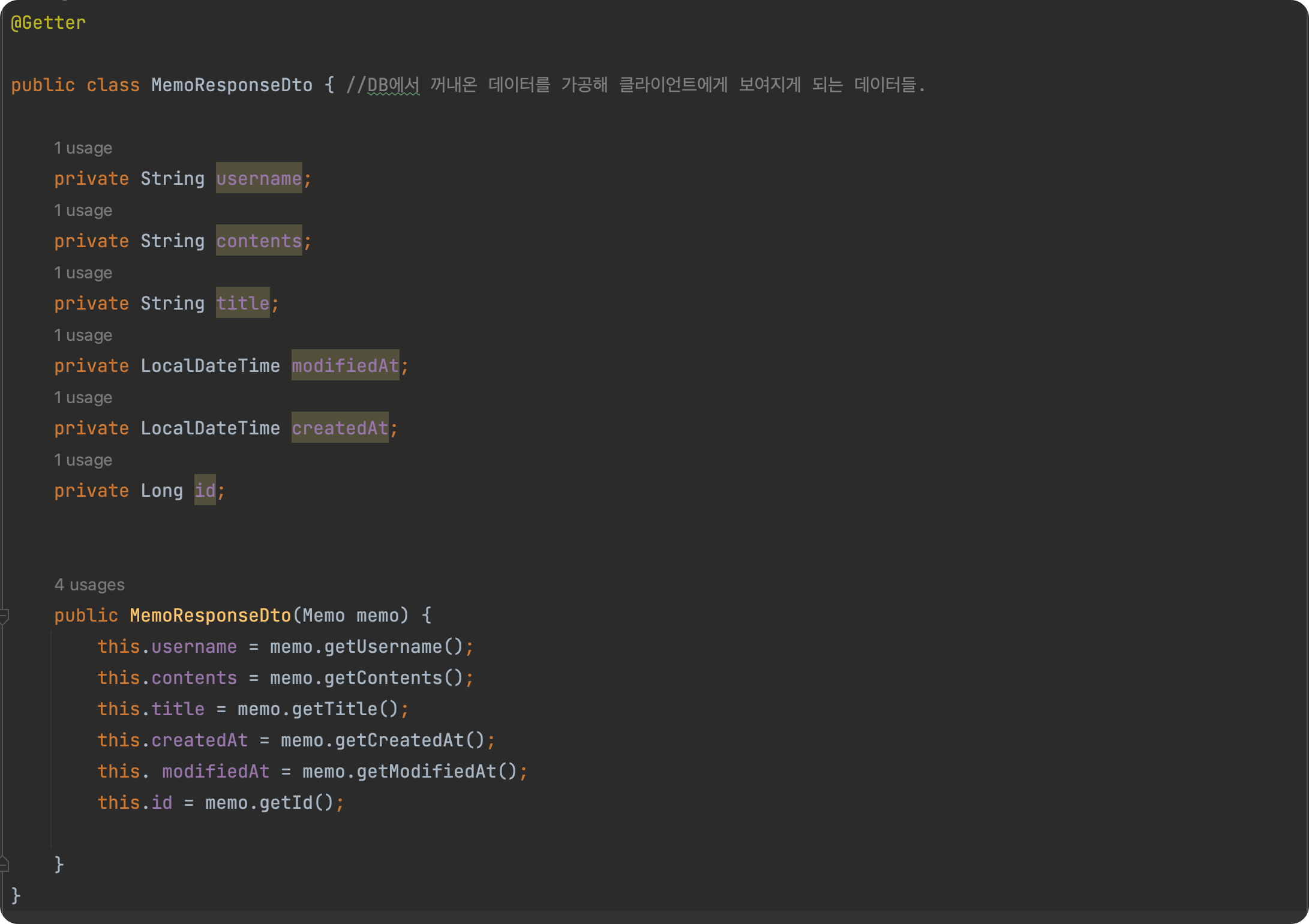Viewport: 1309px width, 924px height.
Task: Click '1 usage' hint above modifiedAt field
Action: point(83,335)
